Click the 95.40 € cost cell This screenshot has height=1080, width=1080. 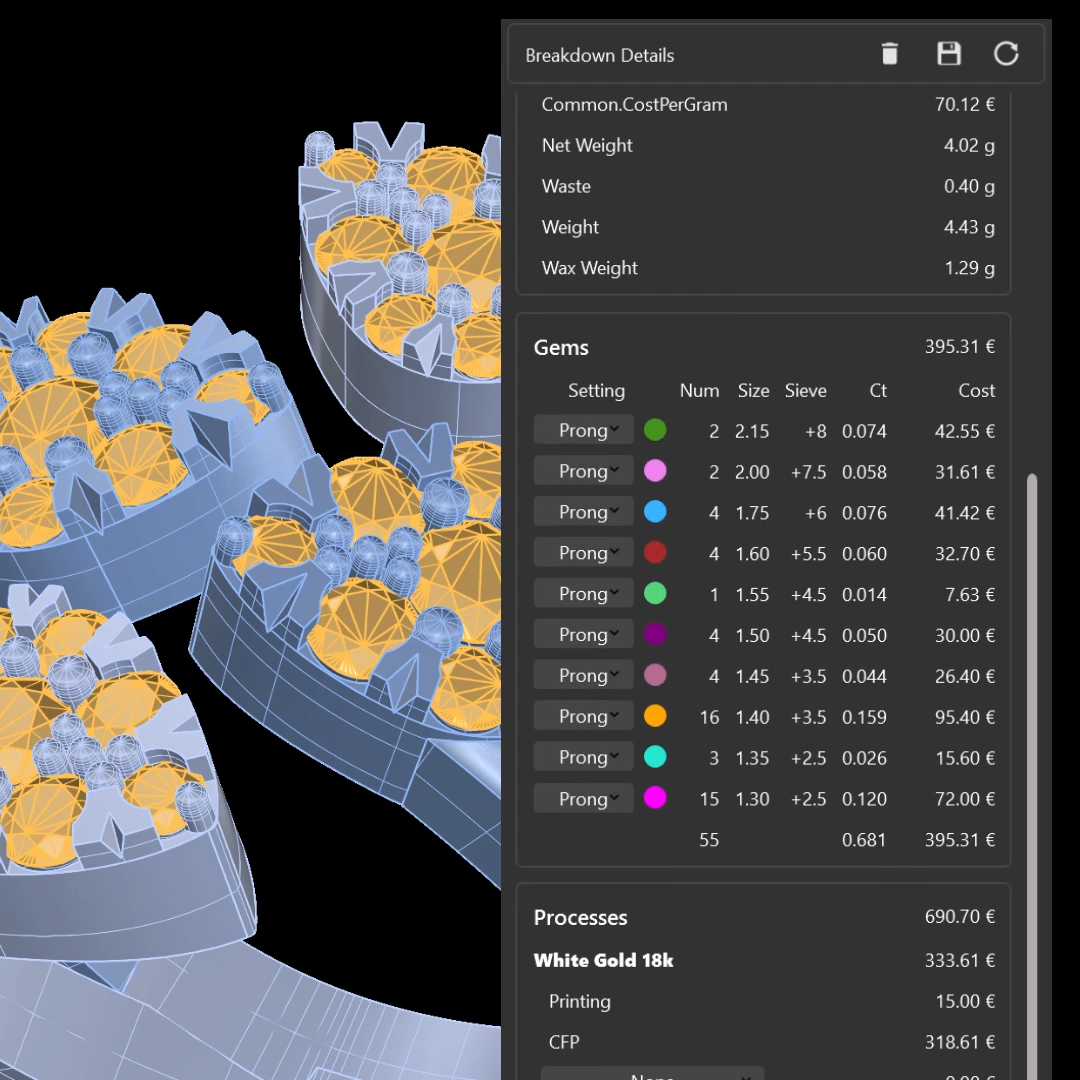[964, 717]
